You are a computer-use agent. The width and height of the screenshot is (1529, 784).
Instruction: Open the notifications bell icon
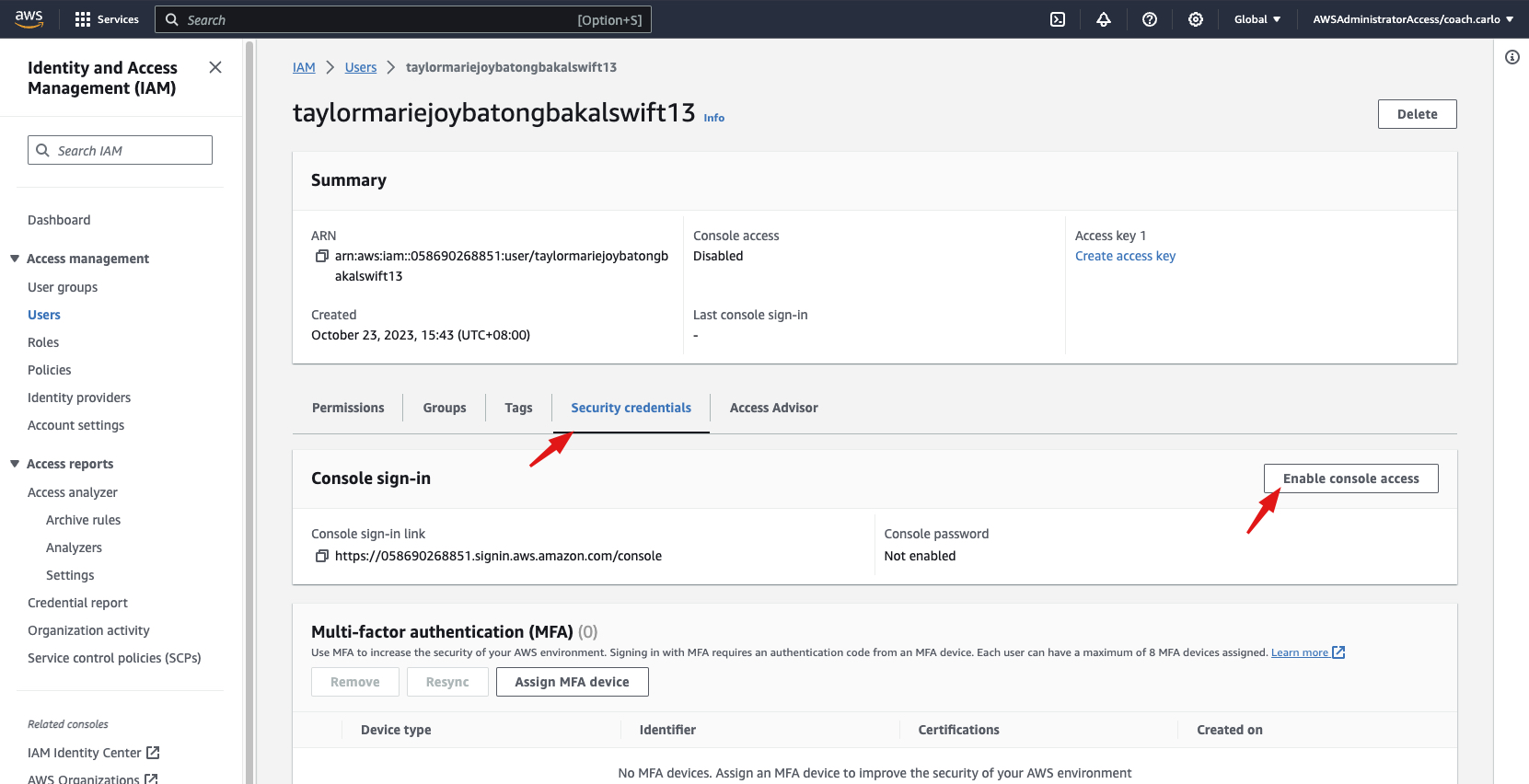coord(1104,19)
